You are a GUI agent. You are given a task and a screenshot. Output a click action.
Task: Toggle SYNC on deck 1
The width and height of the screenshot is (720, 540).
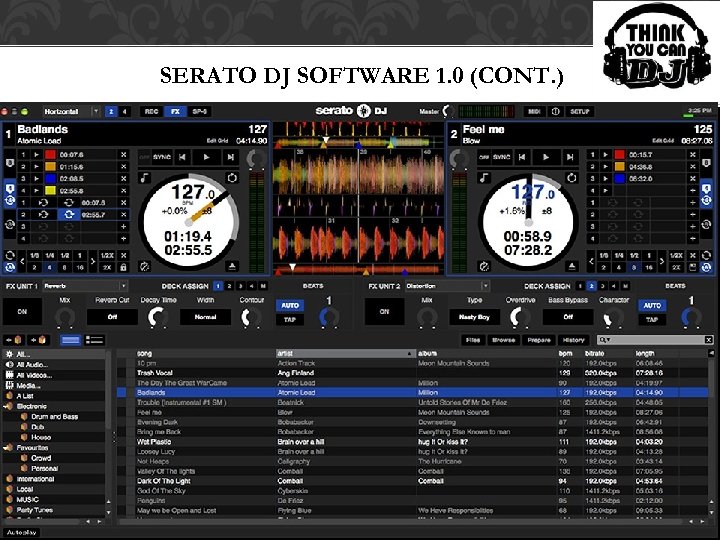(162, 157)
